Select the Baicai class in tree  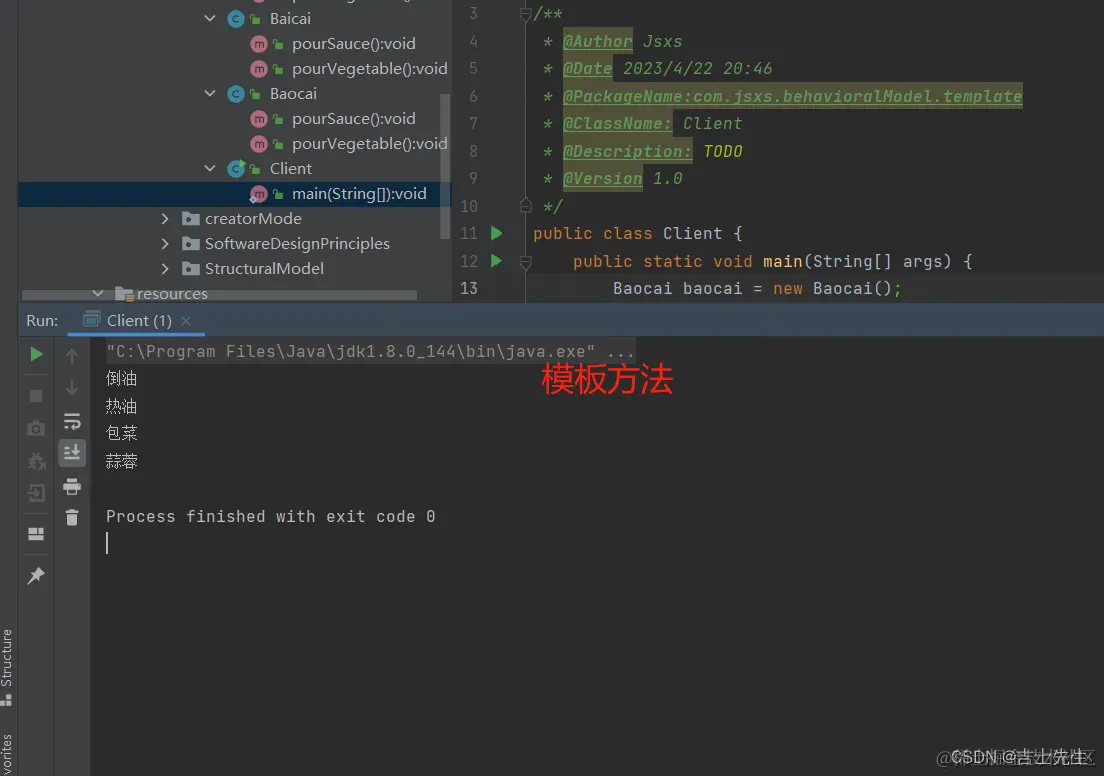click(x=290, y=19)
